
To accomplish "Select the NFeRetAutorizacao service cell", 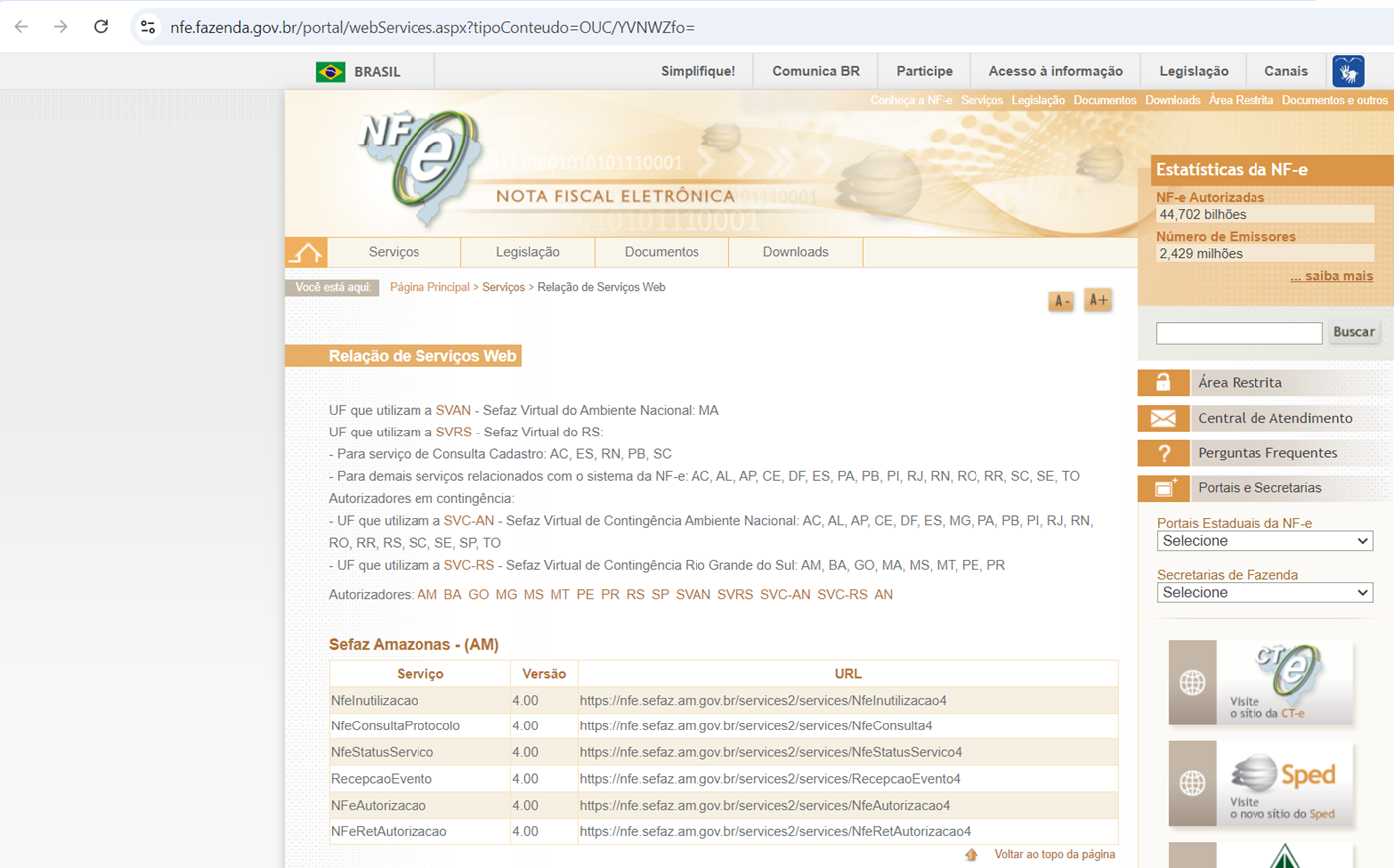I will (x=419, y=832).
